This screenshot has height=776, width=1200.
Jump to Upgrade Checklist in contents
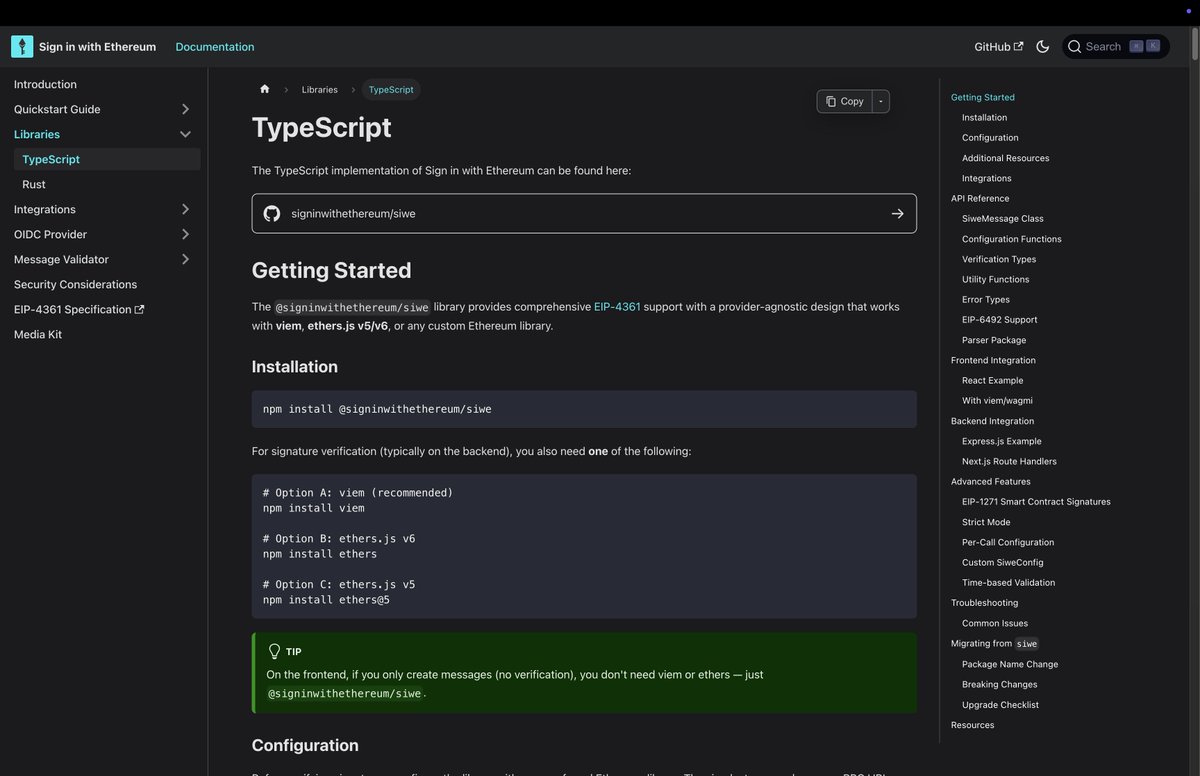pos(1000,705)
